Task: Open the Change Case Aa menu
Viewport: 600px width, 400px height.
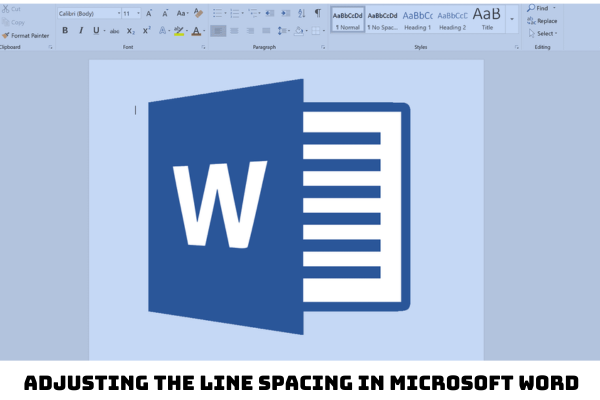Action: (182, 13)
